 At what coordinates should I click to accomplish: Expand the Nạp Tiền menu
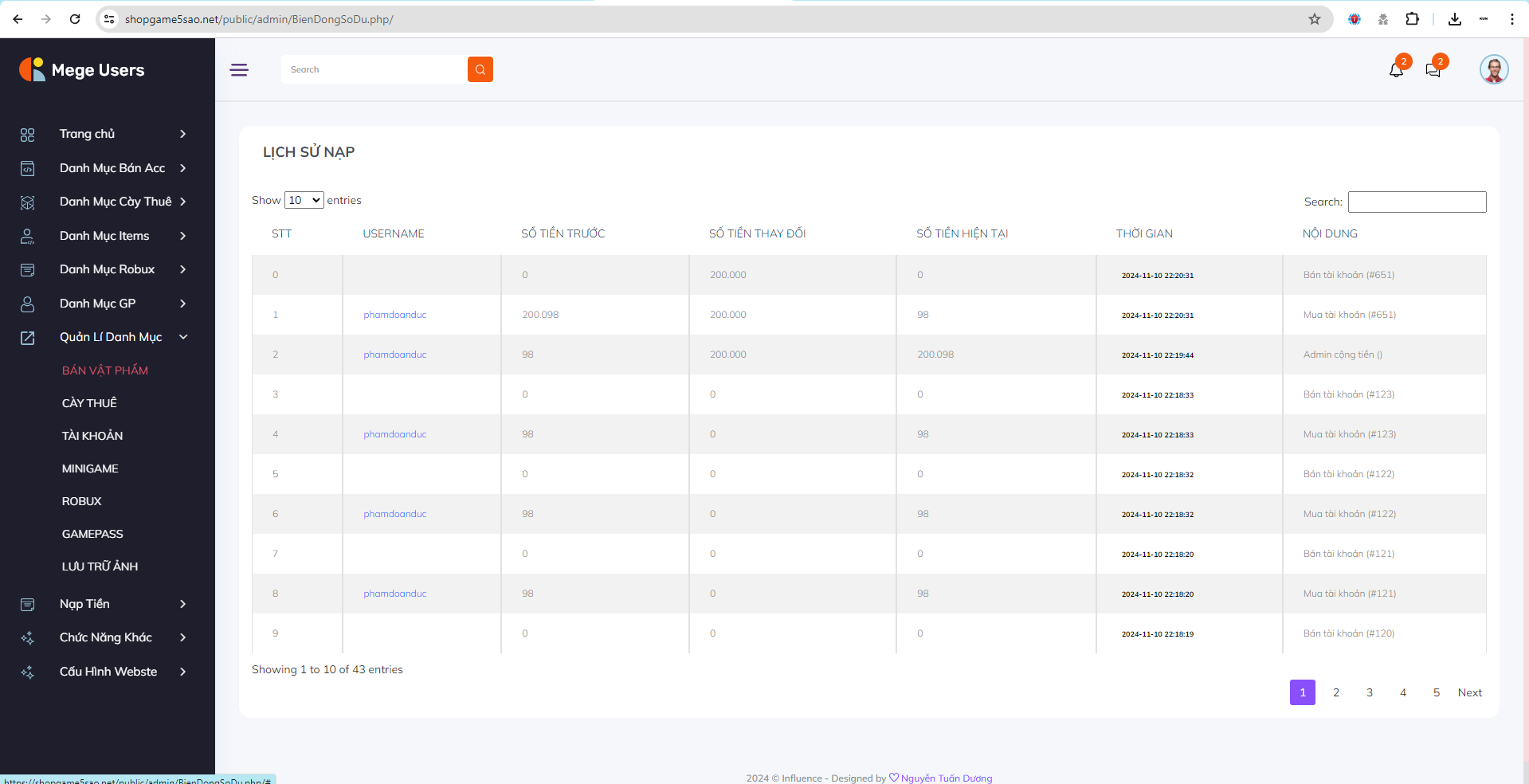click(84, 604)
